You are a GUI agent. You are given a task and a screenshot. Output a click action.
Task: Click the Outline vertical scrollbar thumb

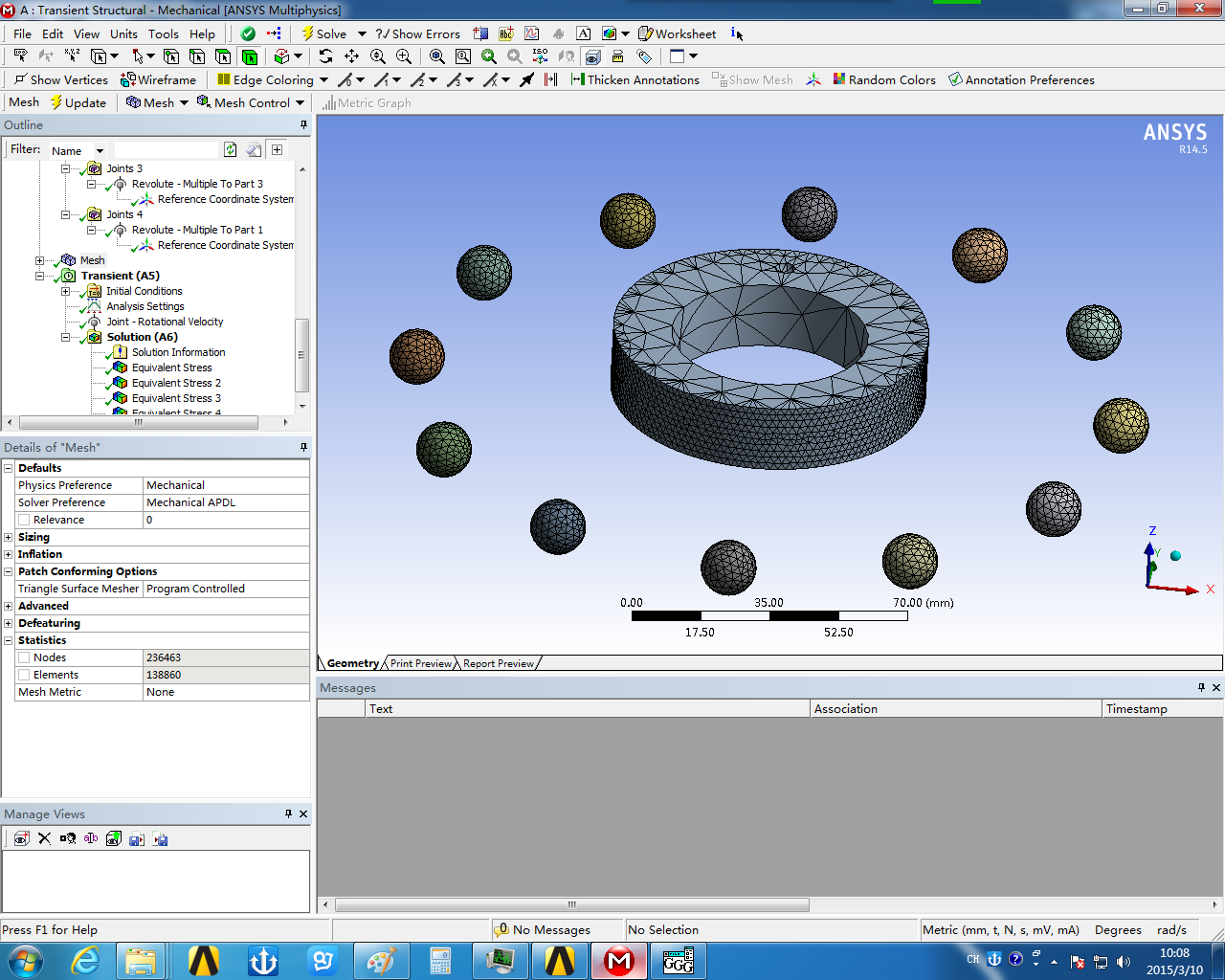[x=301, y=354]
